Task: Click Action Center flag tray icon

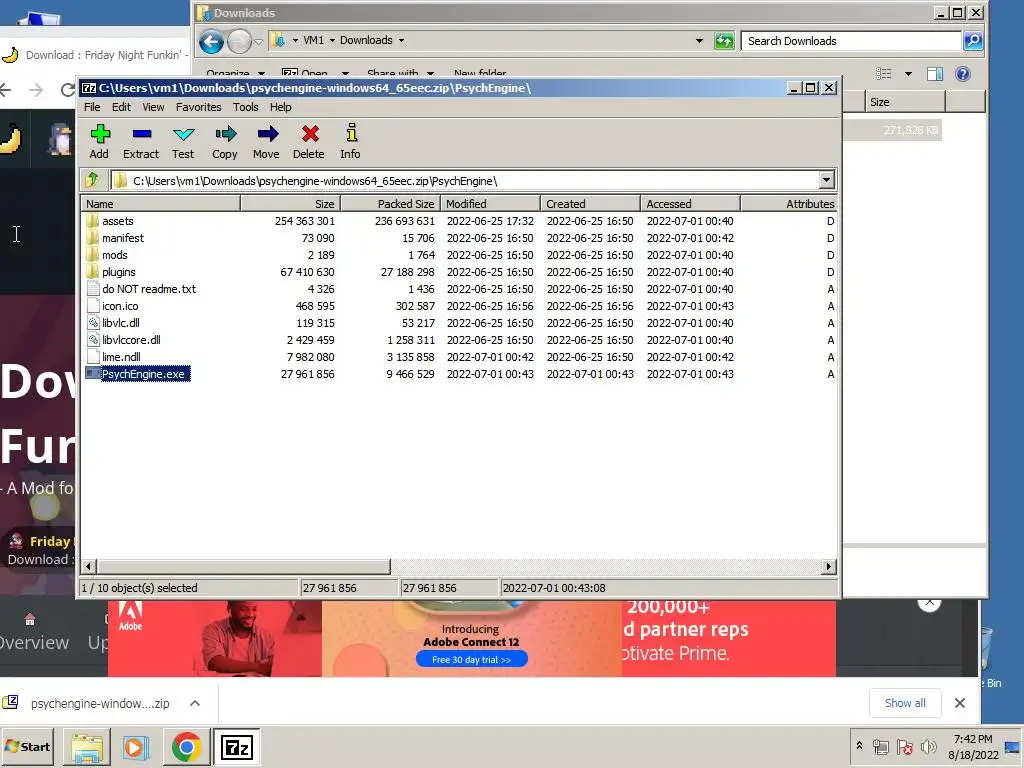Action: click(904, 746)
